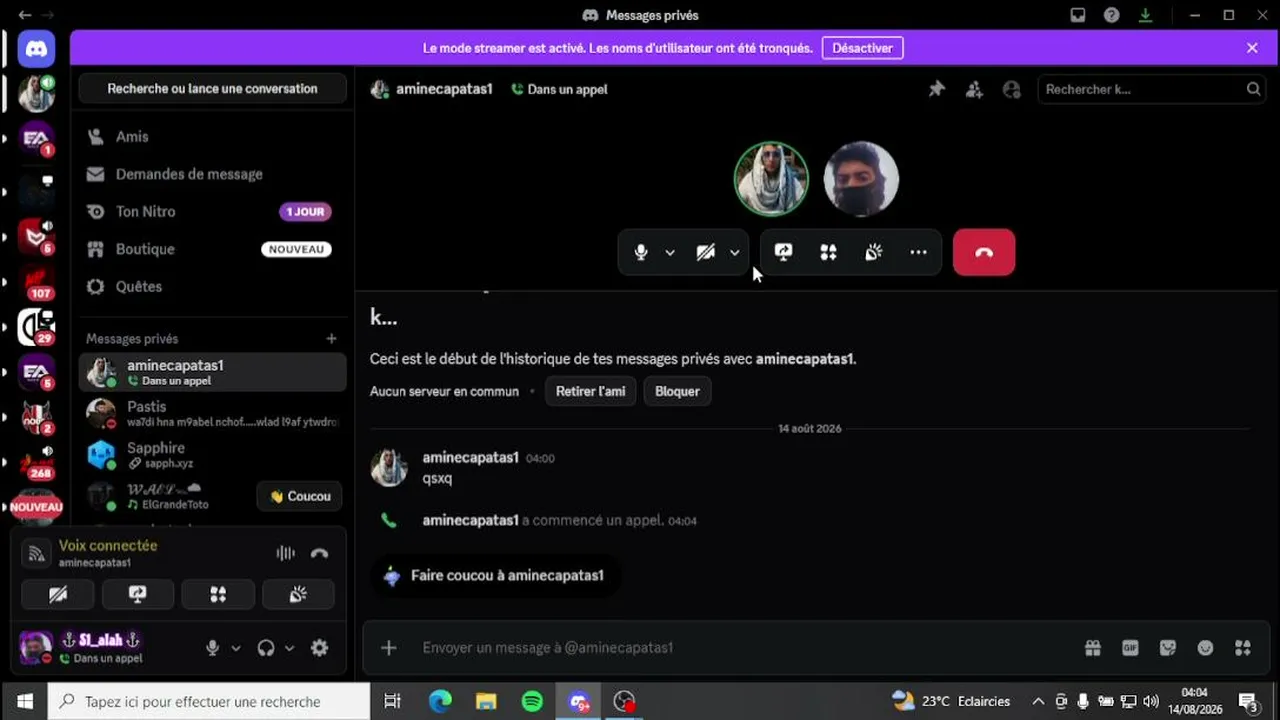Toggle noise suppression in Voix connectée panel
Viewport: 1280px width, 720px height.
(x=285, y=553)
